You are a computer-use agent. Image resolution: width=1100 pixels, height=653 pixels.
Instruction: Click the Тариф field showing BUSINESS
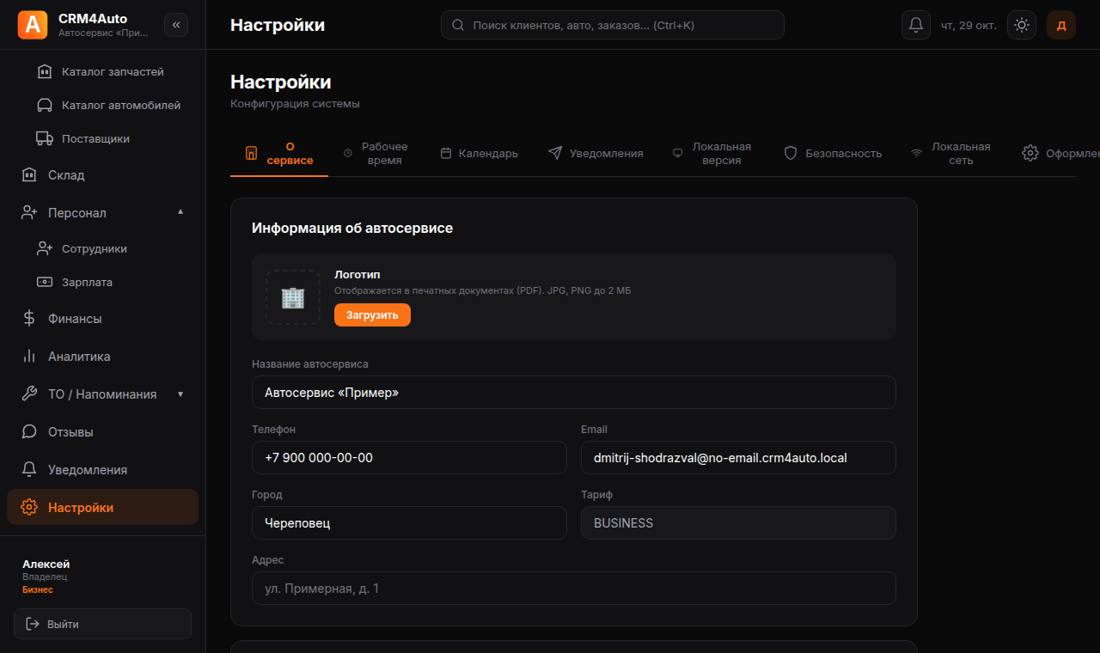(738, 523)
